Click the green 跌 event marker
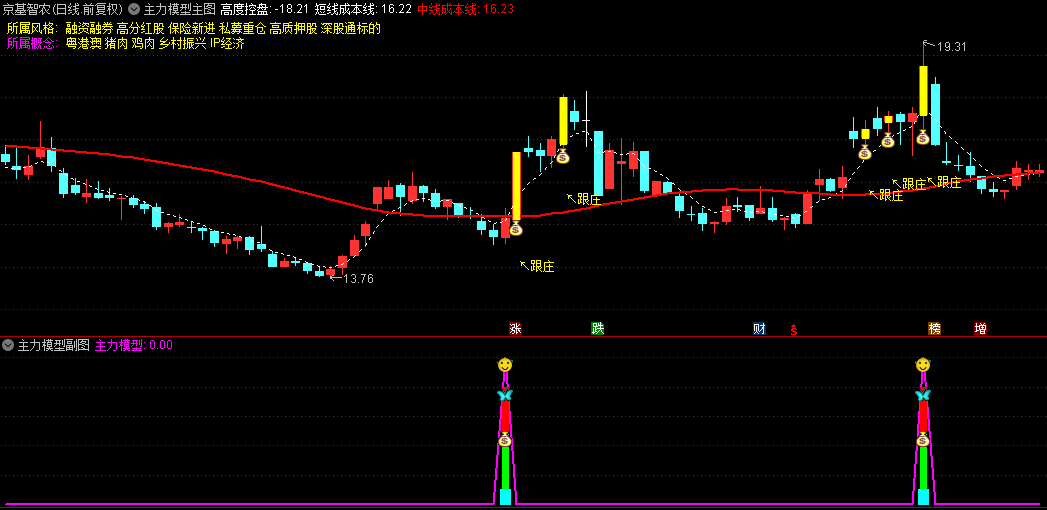The width and height of the screenshot is (1047, 510). point(597,328)
